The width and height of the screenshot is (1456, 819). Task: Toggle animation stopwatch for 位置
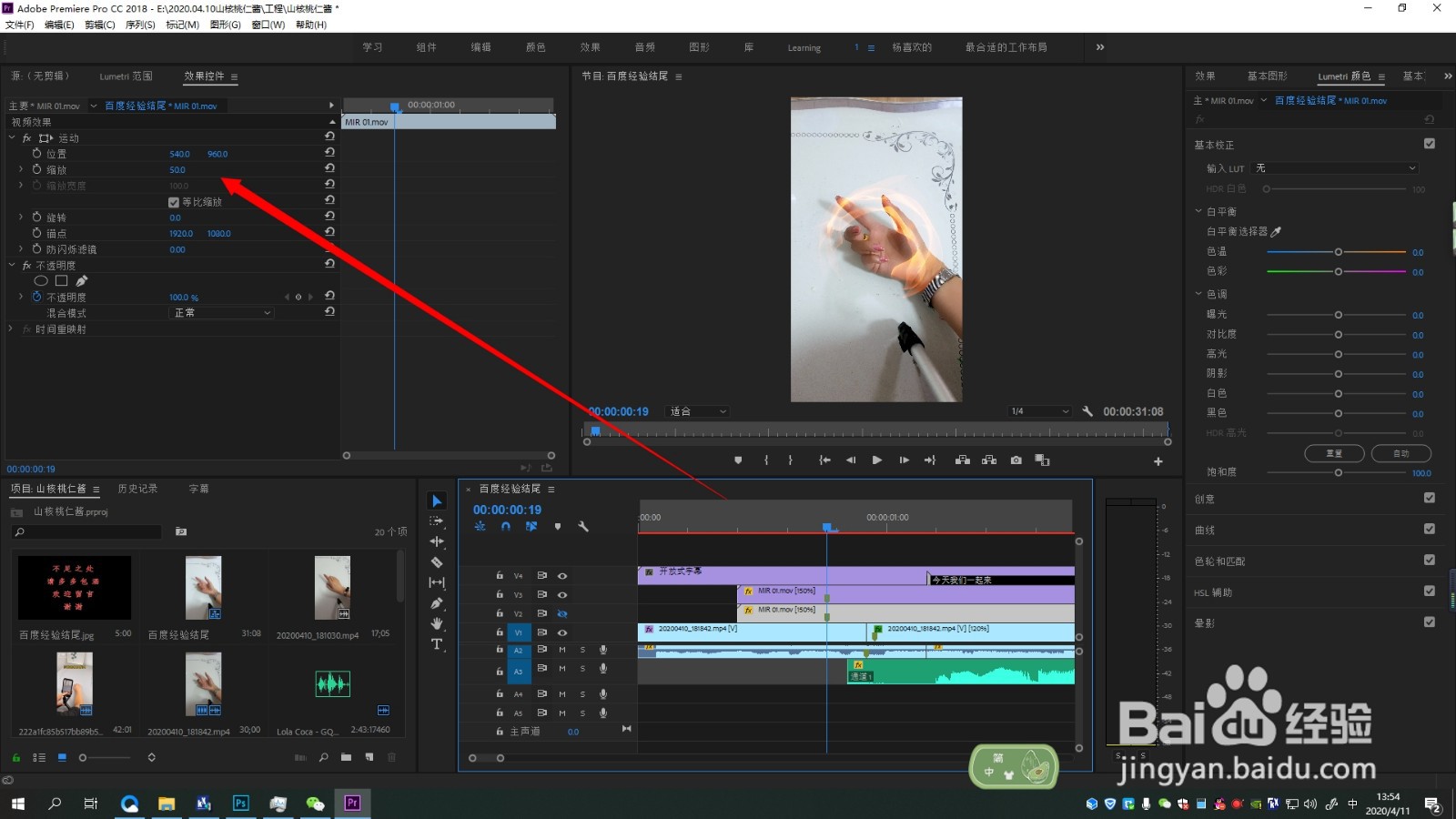pos(37,154)
